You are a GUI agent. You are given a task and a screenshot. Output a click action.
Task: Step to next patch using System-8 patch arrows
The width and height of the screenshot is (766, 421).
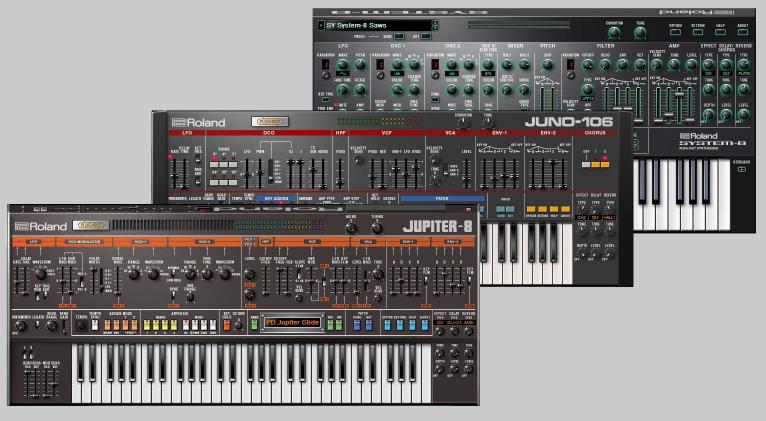pos(435,28)
